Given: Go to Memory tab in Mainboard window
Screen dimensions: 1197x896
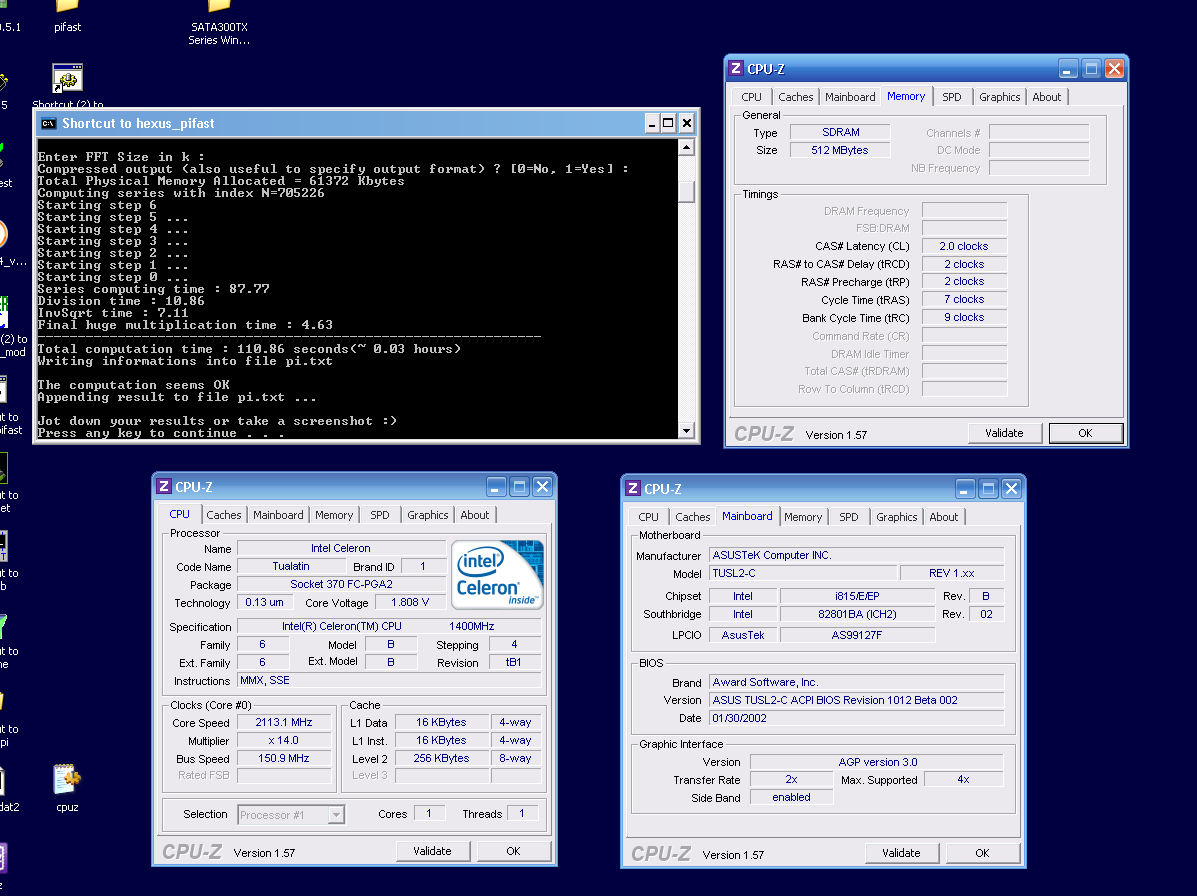Looking at the screenshot, I should click(x=803, y=517).
